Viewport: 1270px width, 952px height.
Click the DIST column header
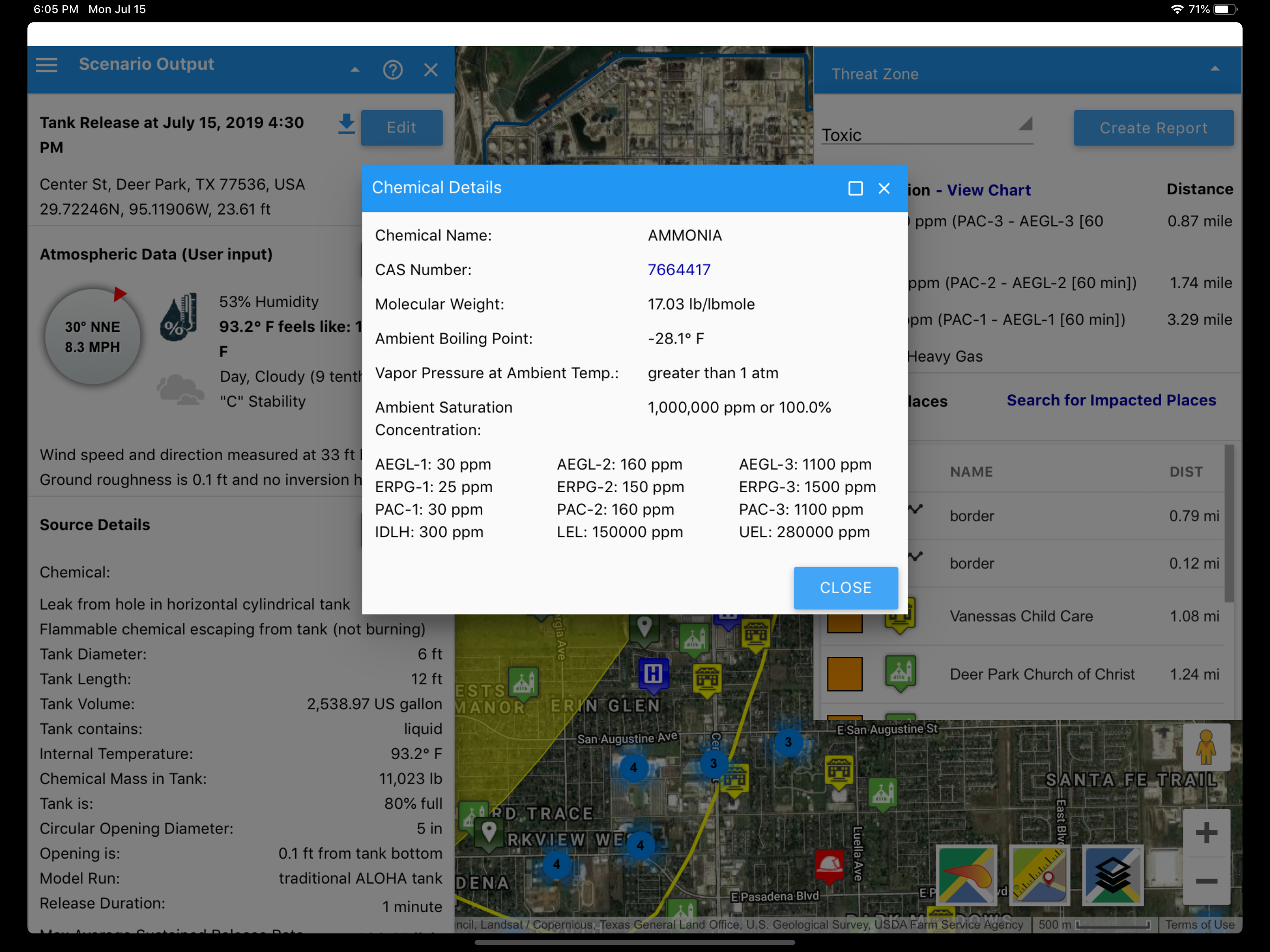pyautogui.click(x=1186, y=471)
